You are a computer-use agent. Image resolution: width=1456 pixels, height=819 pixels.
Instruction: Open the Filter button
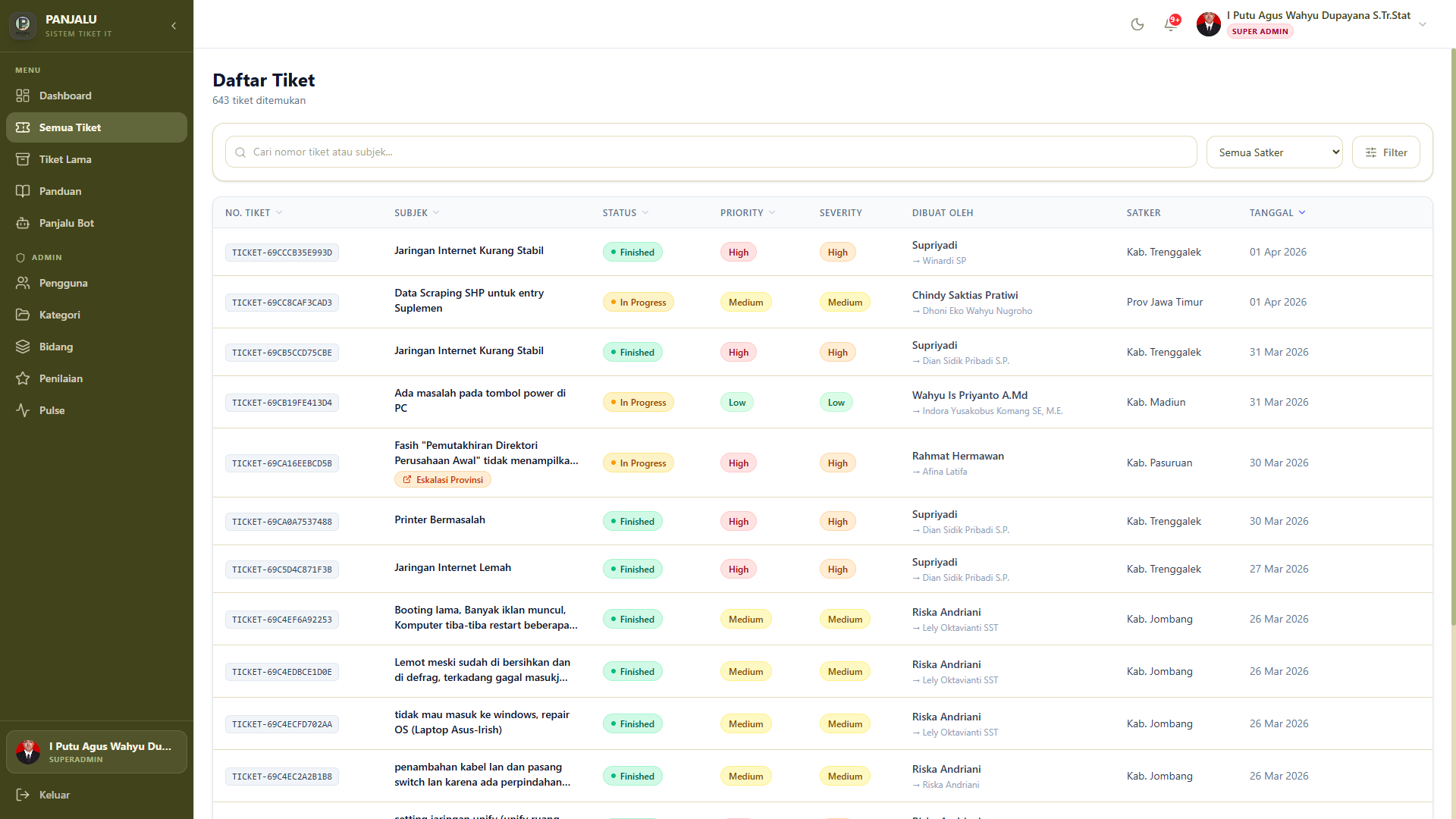(x=1385, y=152)
